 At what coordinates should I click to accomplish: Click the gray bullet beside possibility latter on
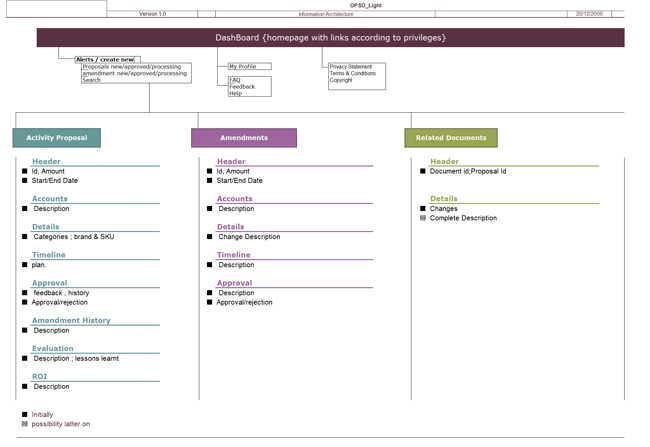coord(25,424)
